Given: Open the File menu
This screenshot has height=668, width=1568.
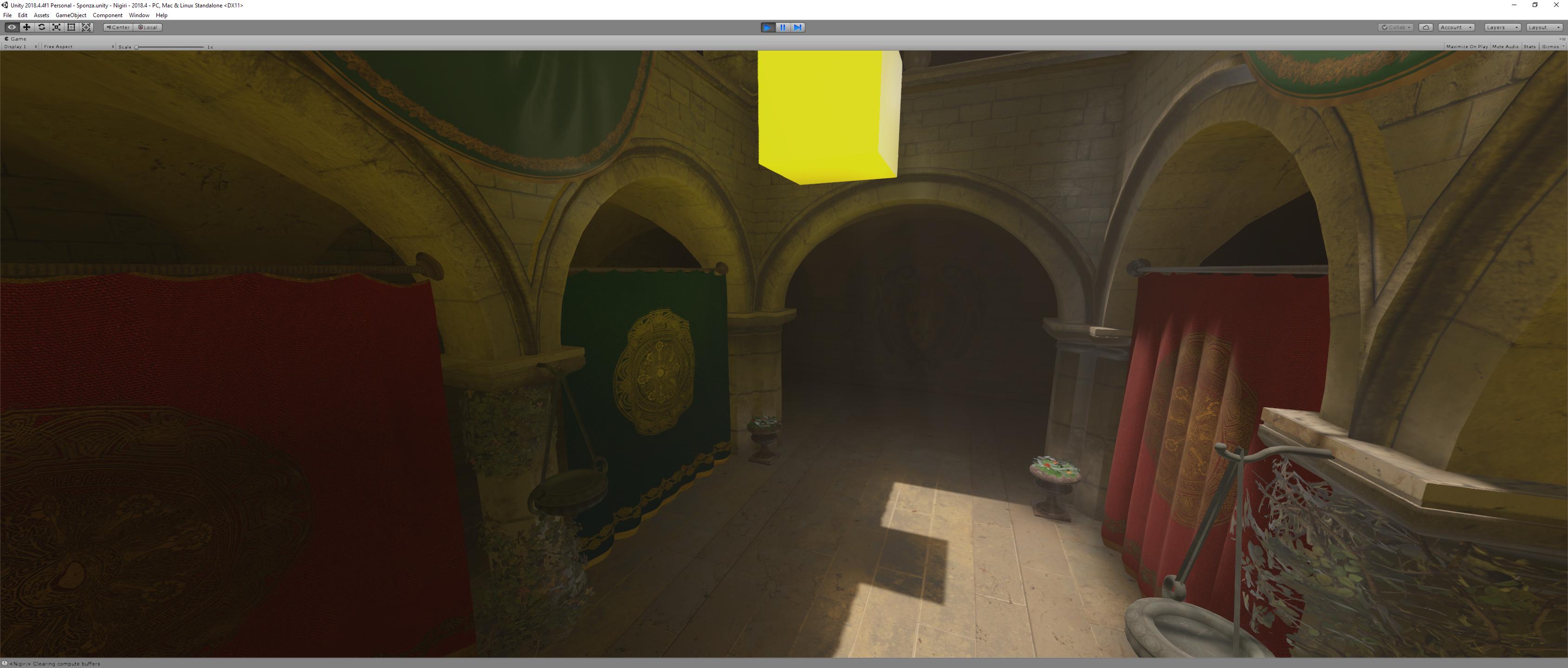Looking at the screenshot, I should [7, 15].
